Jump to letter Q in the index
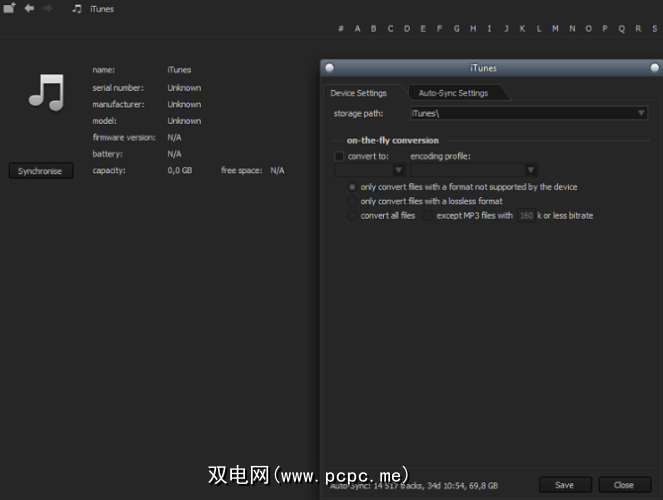 (x=622, y=29)
